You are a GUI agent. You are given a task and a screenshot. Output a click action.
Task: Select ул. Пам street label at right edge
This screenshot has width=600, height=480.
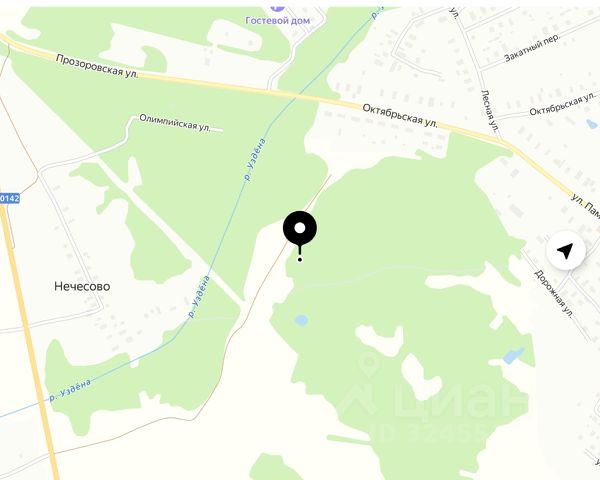(x=585, y=206)
